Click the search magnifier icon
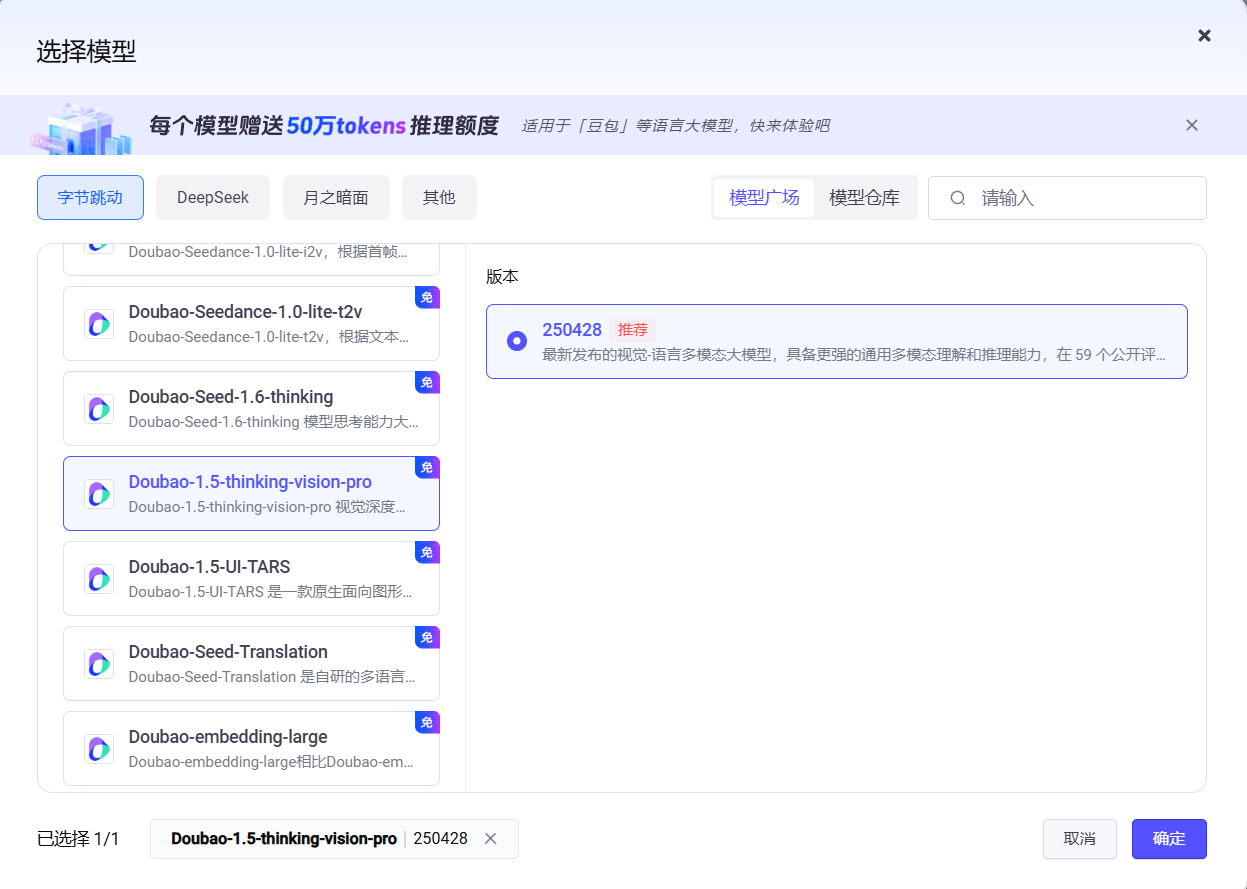The image size is (1247, 889). [957, 198]
